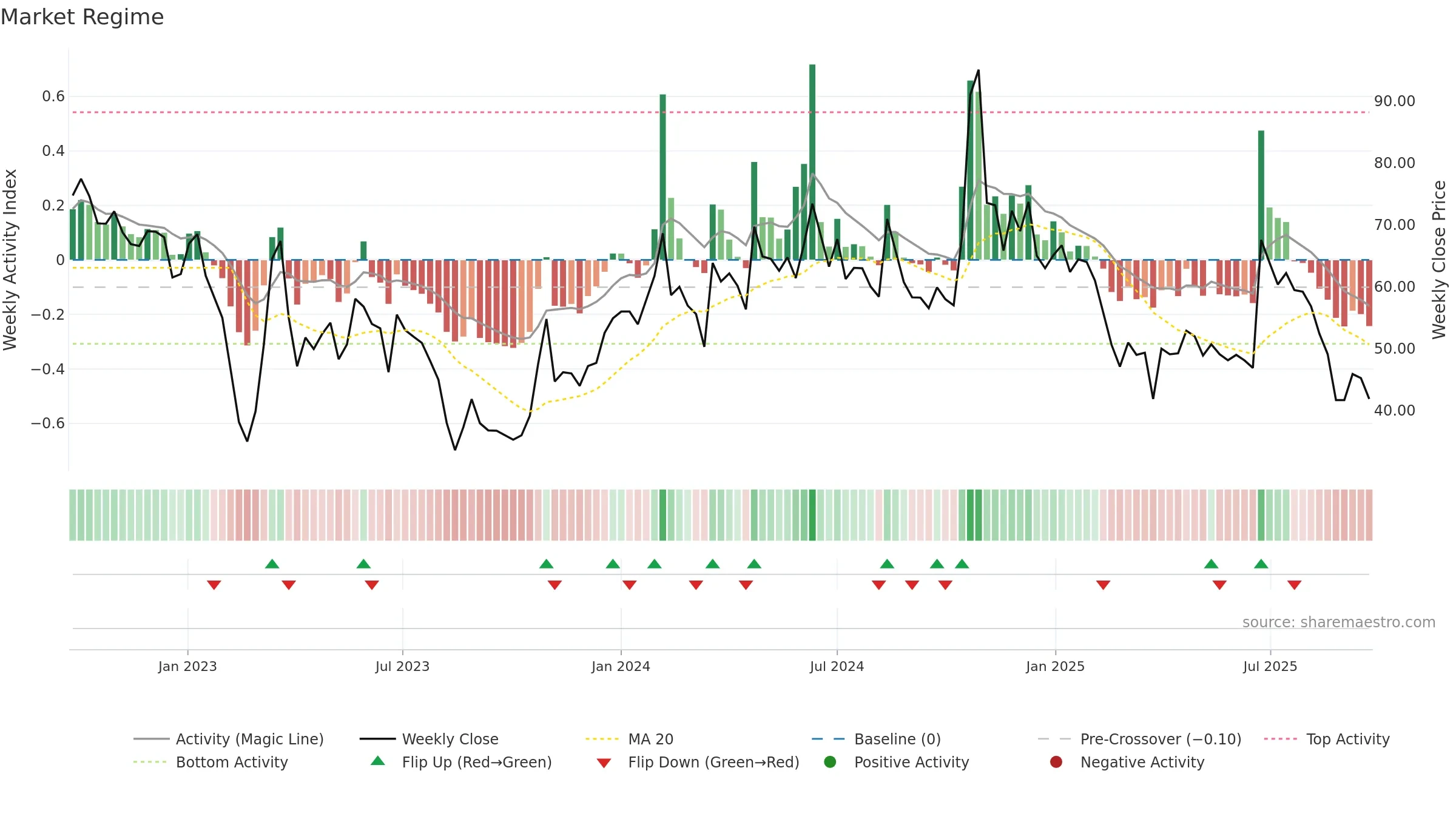Image resolution: width=1456 pixels, height=819 pixels.
Task: Click the Jan 2025 x-axis label
Action: 1055,666
